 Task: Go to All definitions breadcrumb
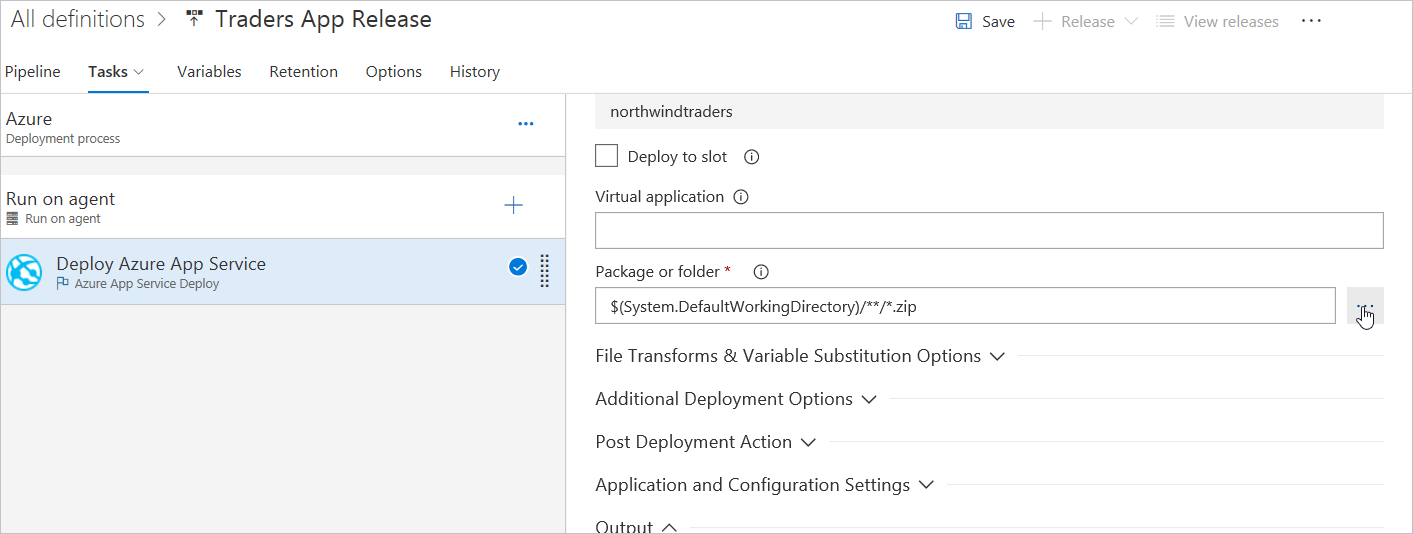click(x=78, y=19)
